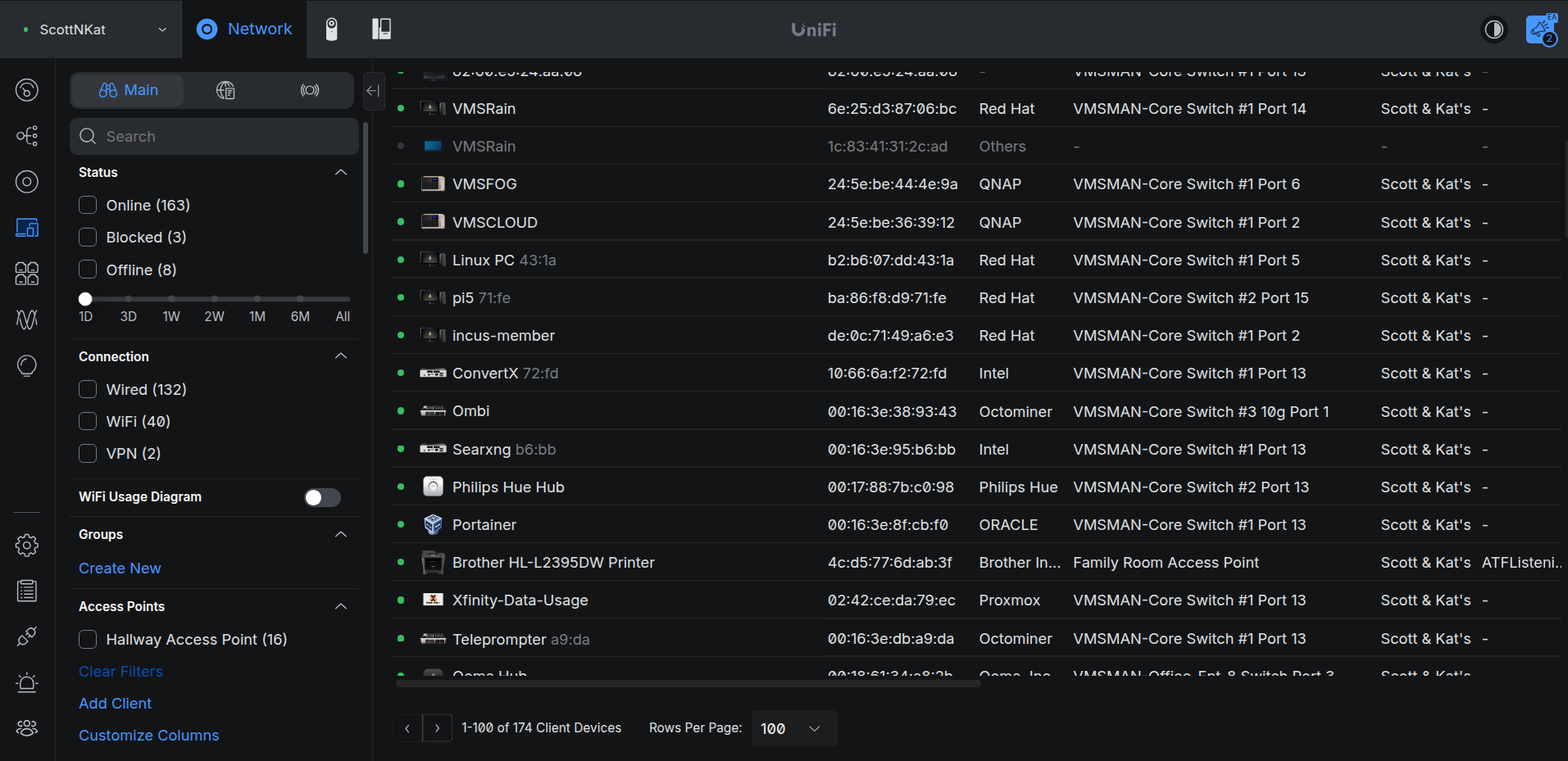Select the Main tab
The height and width of the screenshot is (761, 1568).
coord(128,90)
